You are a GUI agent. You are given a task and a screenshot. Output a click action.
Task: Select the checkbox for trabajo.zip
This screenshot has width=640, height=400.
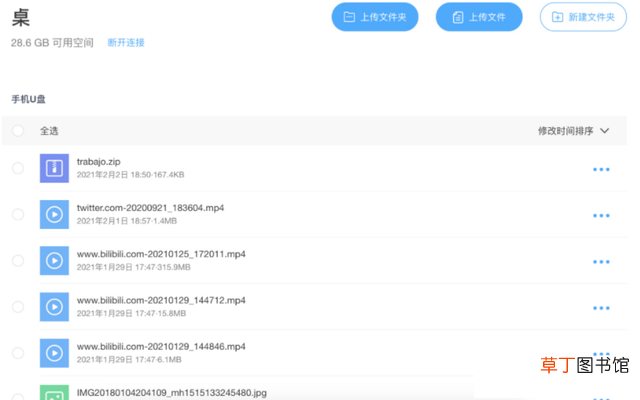click(x=18, y=168)
